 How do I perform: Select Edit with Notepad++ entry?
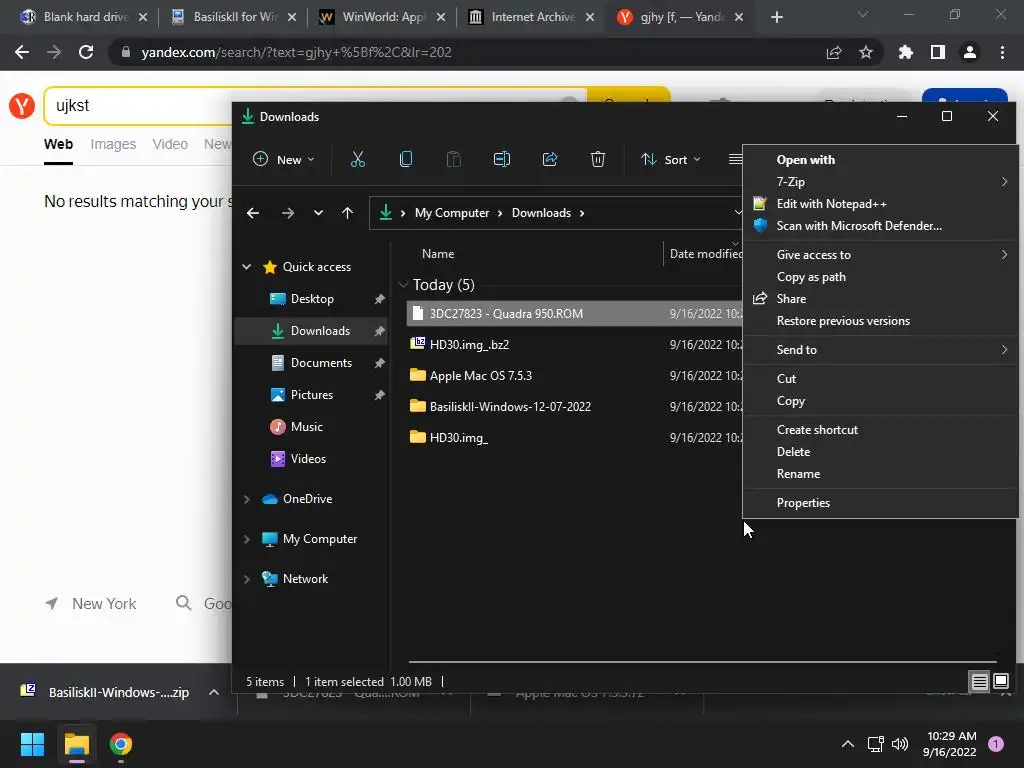[x=880, y=204]
